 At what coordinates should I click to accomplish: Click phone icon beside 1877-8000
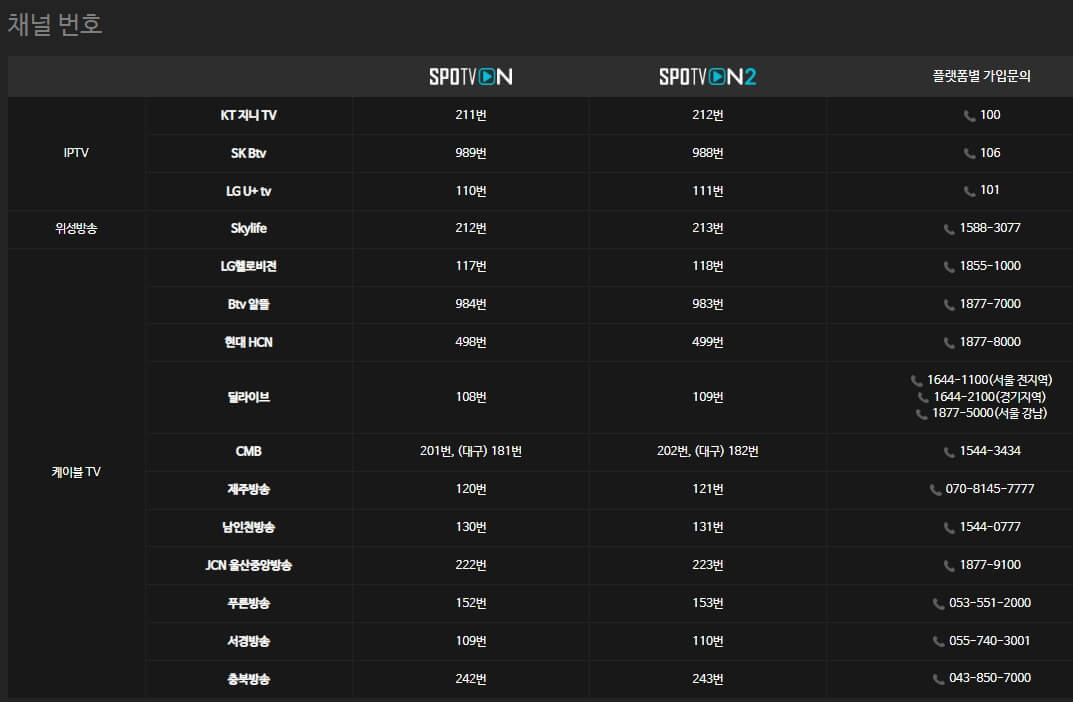tap(949, 343)
